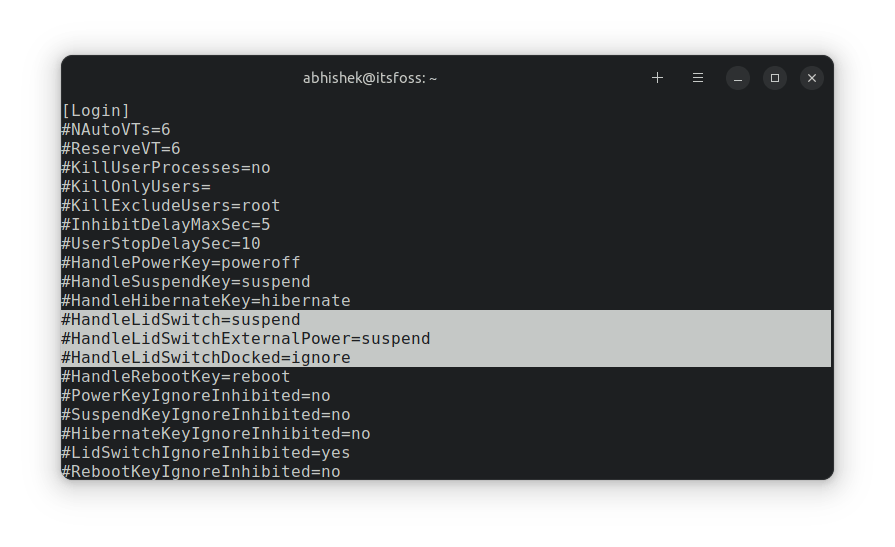The image size is (895, 547).
Task: Open a new terminal tab with plus icon
Action: click(657, 78)
